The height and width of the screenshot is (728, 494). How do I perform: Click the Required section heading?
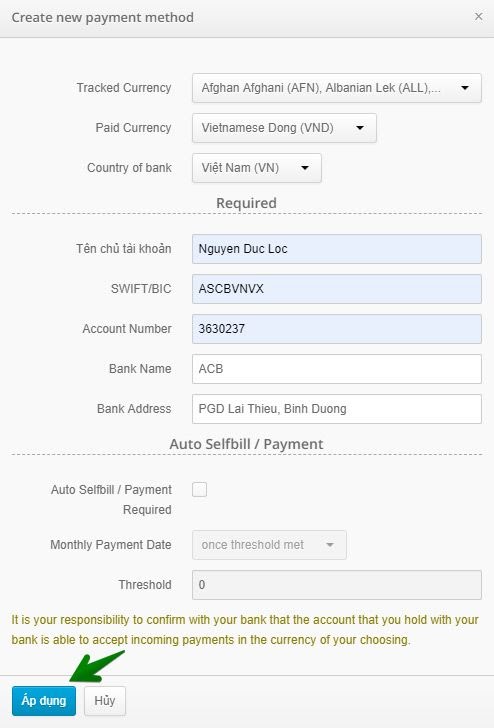point(247,203)
